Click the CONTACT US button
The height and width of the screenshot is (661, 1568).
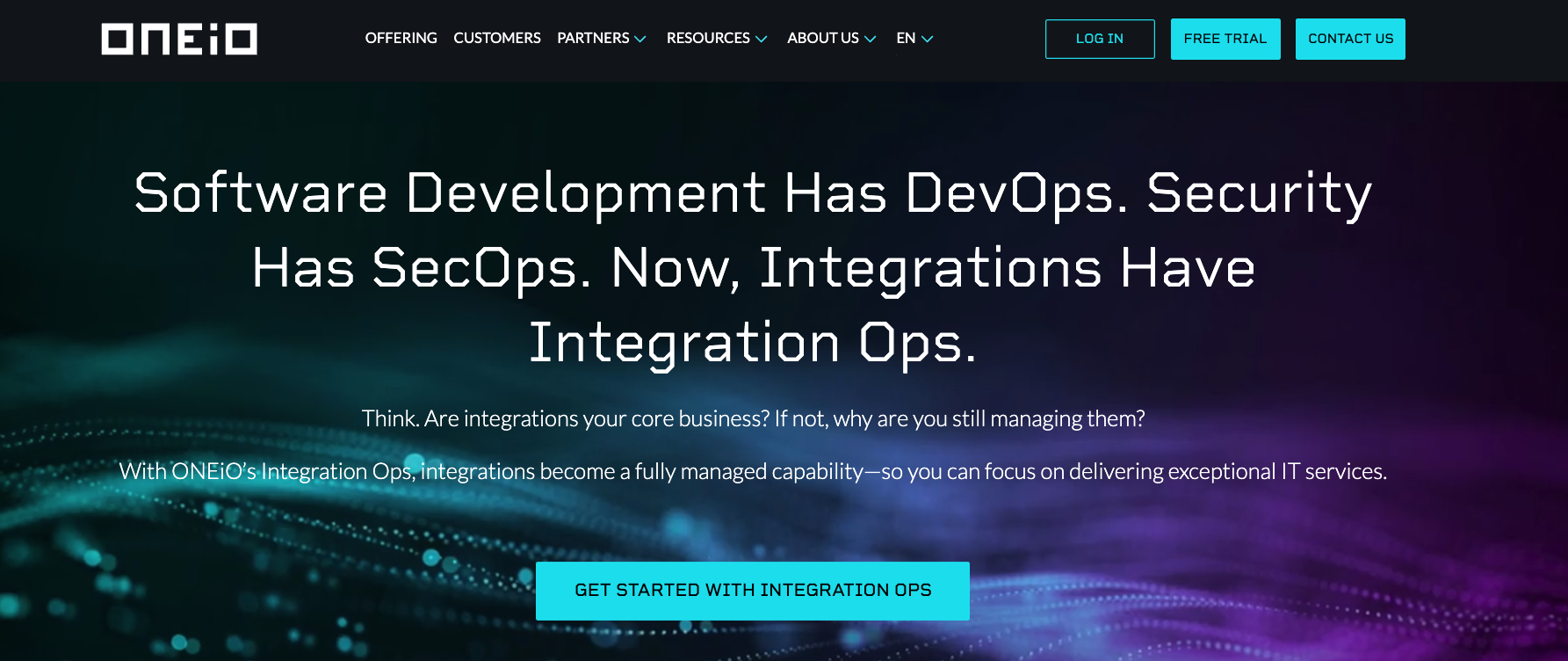pyautogui.click(x=1350, y=39)
